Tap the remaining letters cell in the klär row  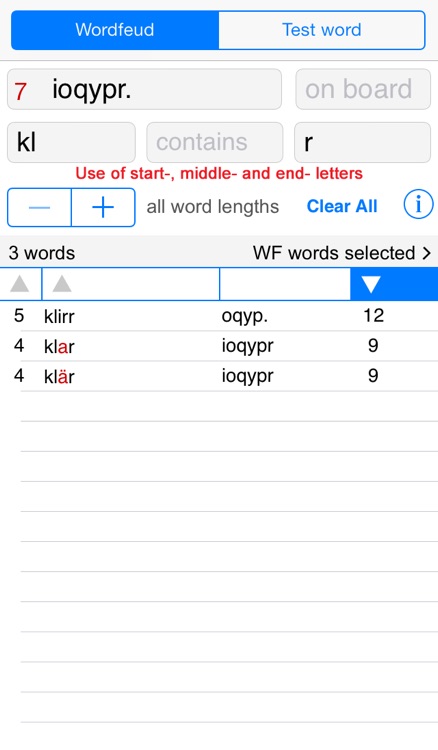click(x=247, y=377)
